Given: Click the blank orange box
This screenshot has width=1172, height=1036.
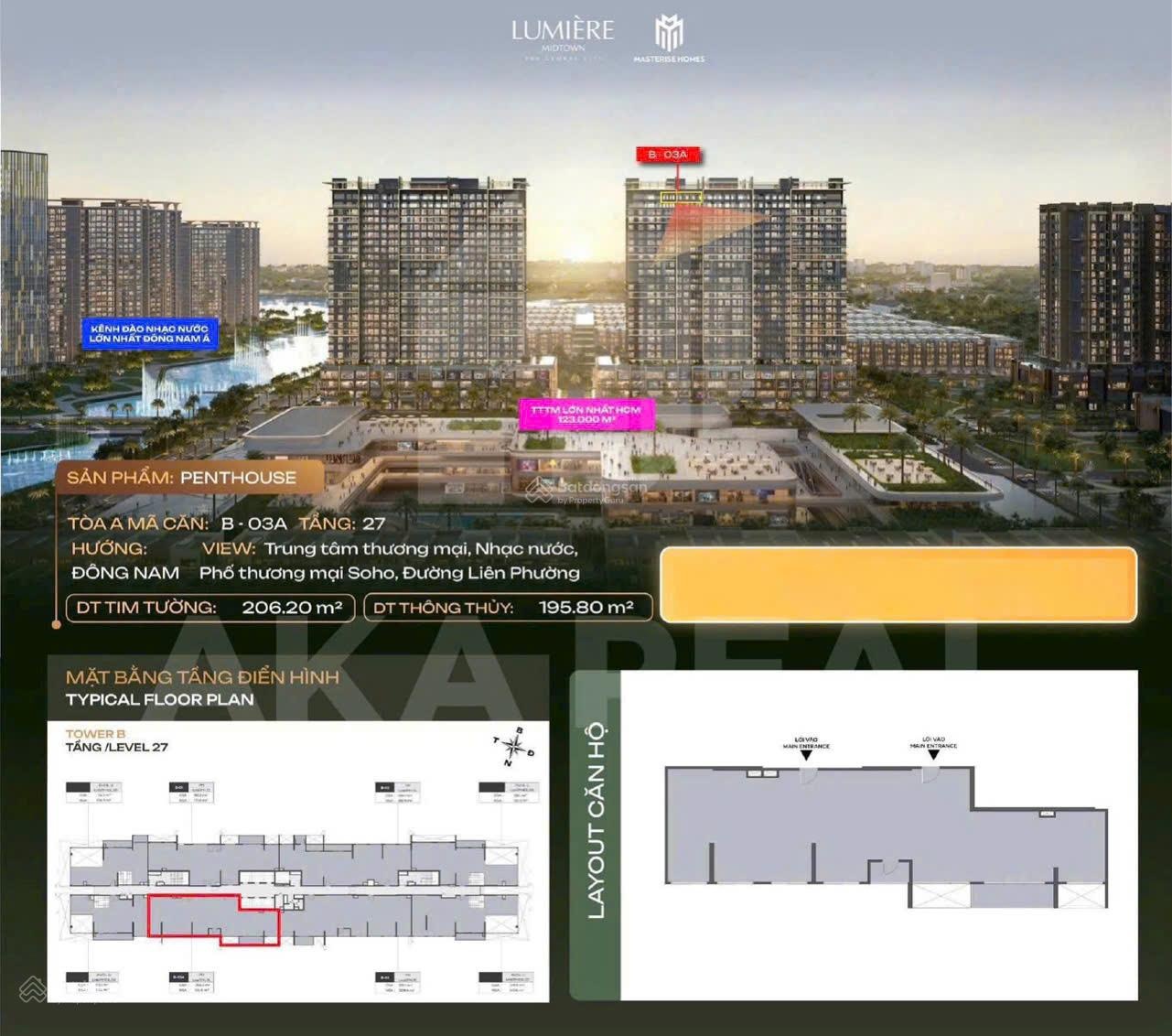Looking at the screenshot, I should pos(898,585).
